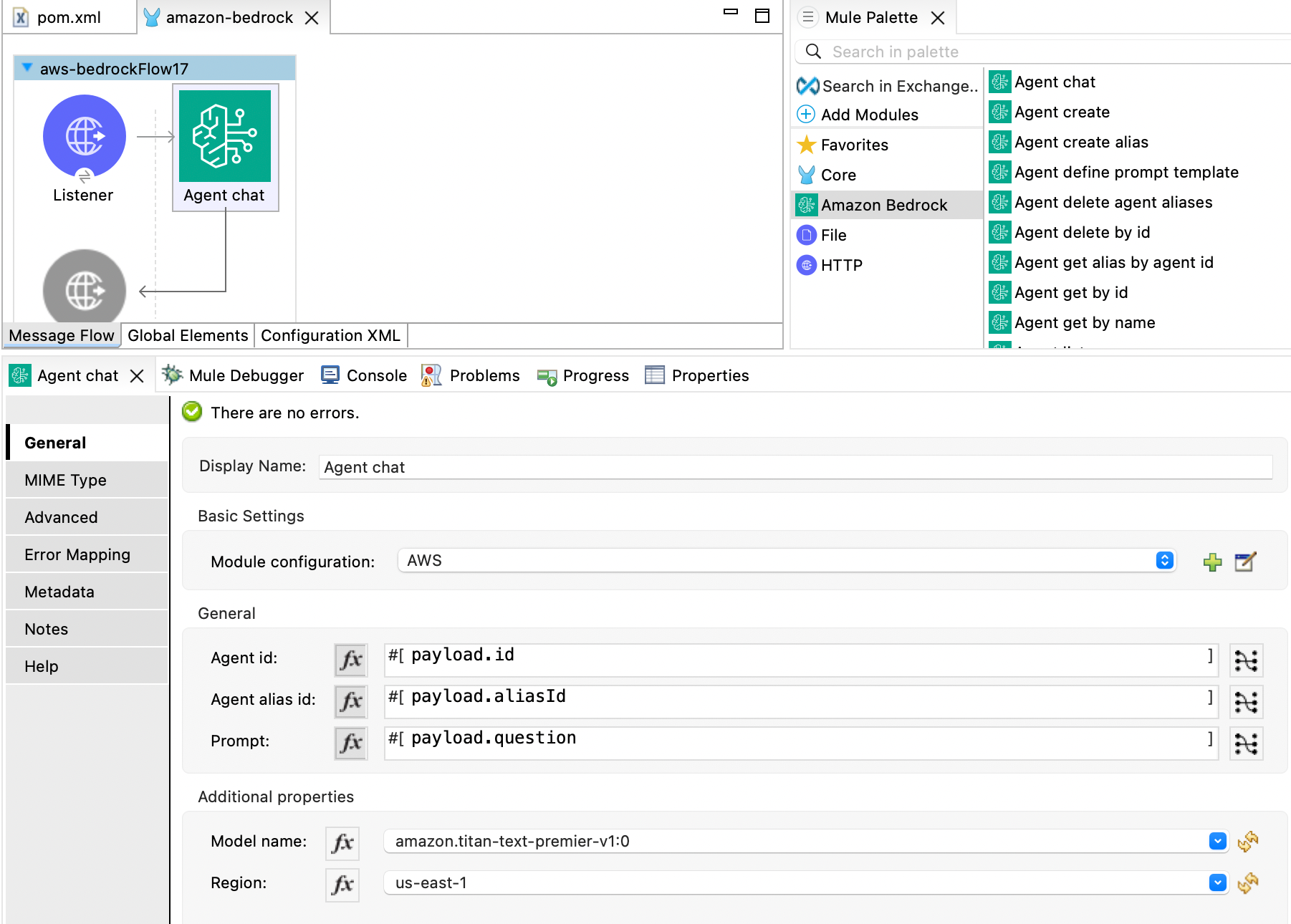
Task: Pick Agent delete agent aliases operation
Action: (1101, 202)
